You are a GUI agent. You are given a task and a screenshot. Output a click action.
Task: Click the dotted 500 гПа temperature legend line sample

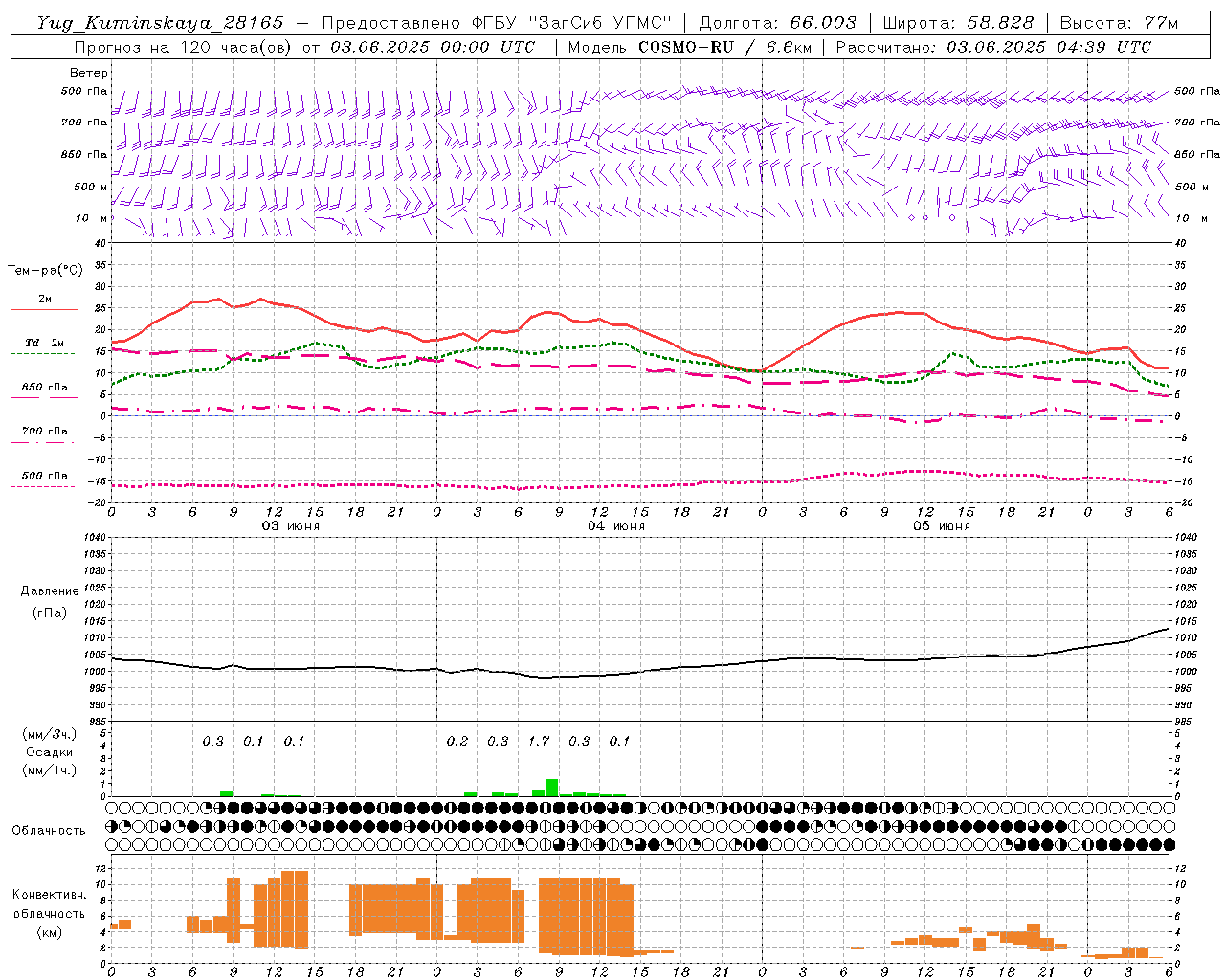(44, 486)
